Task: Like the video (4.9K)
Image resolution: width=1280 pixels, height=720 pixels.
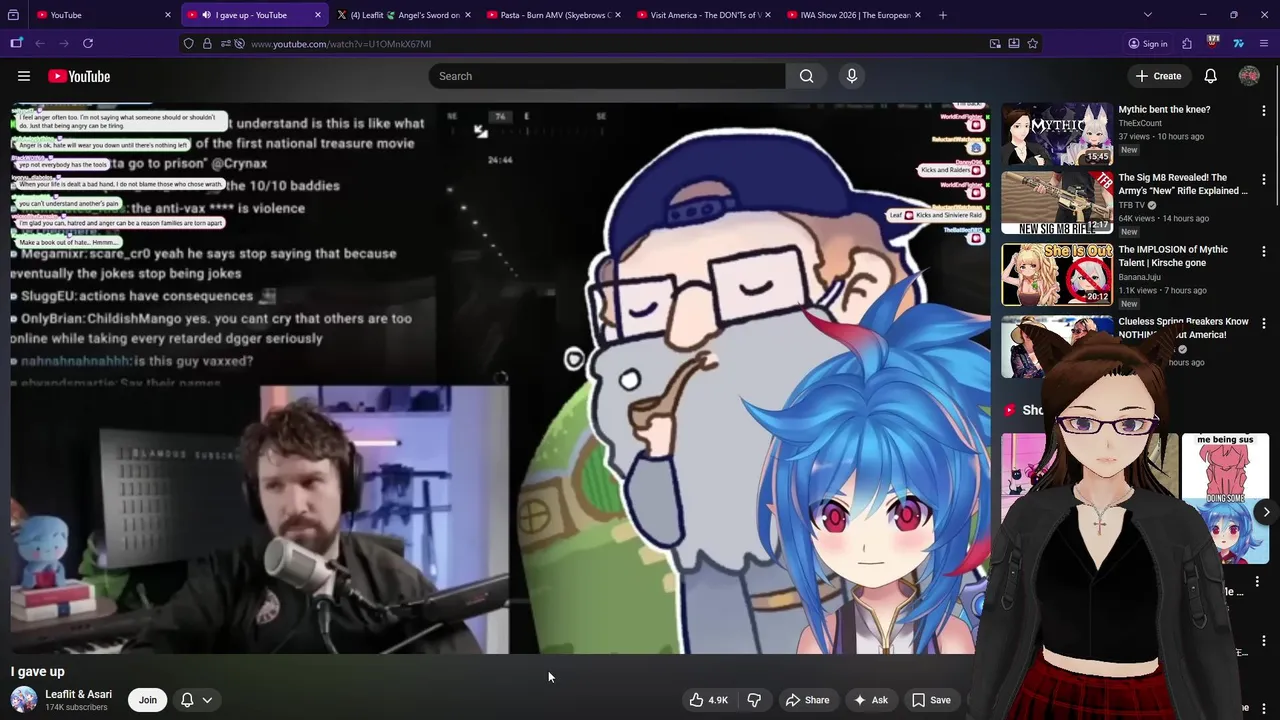Action: (708, 700)
